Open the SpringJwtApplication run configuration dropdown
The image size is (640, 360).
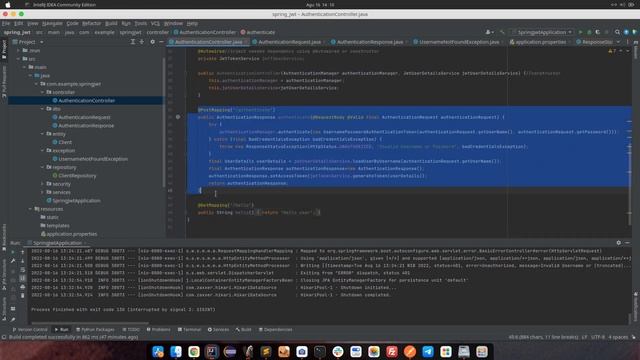tap(544, 32)
